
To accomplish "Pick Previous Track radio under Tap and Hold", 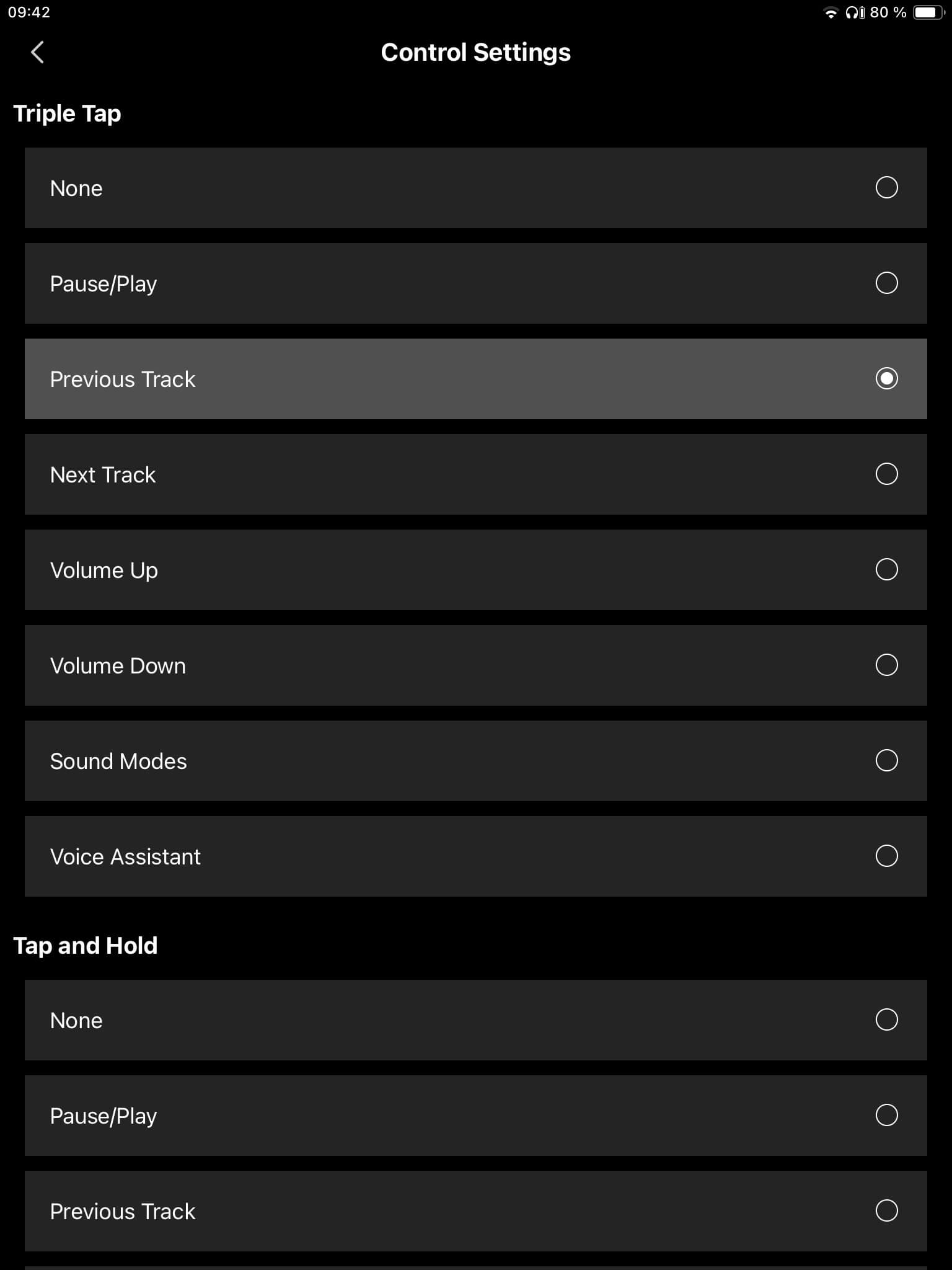I will [886, 1210].
